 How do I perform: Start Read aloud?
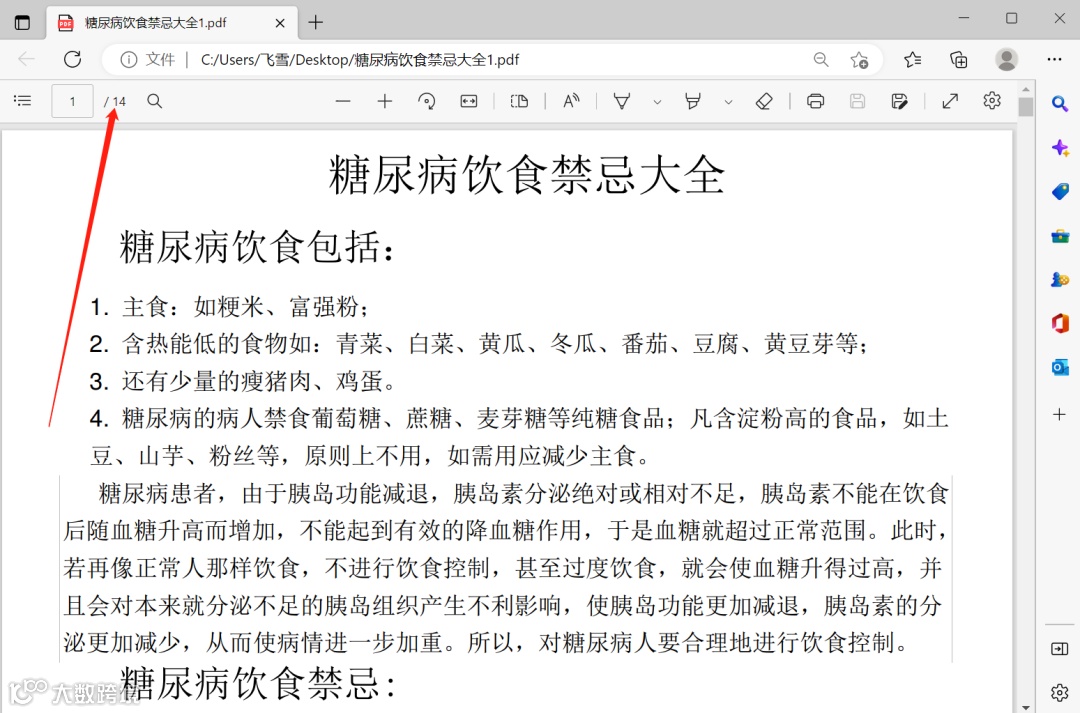tap(571, 101)
